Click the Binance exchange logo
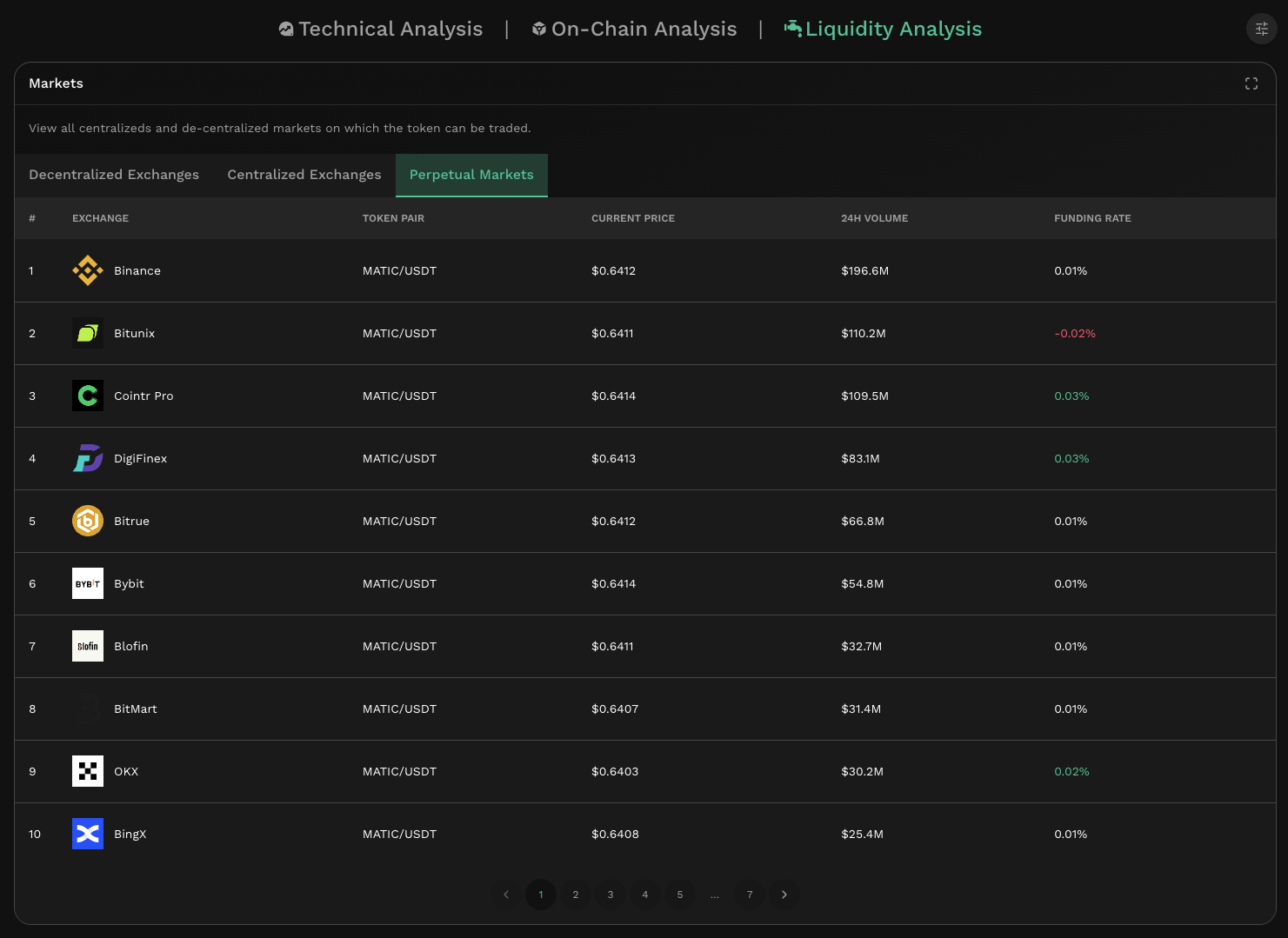 coord(87,270)
